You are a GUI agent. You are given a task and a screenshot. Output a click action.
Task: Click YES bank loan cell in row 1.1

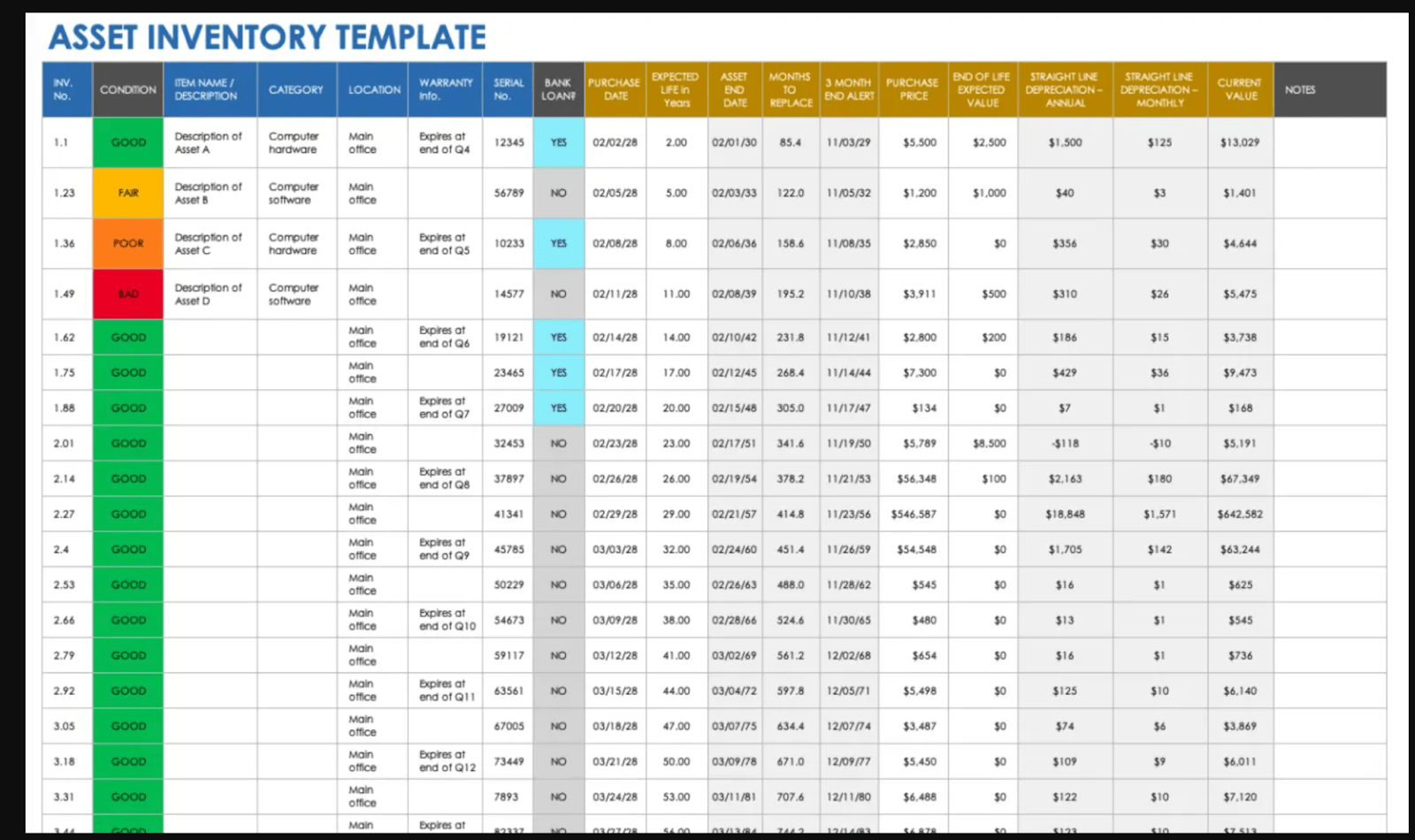pos(559,142)
